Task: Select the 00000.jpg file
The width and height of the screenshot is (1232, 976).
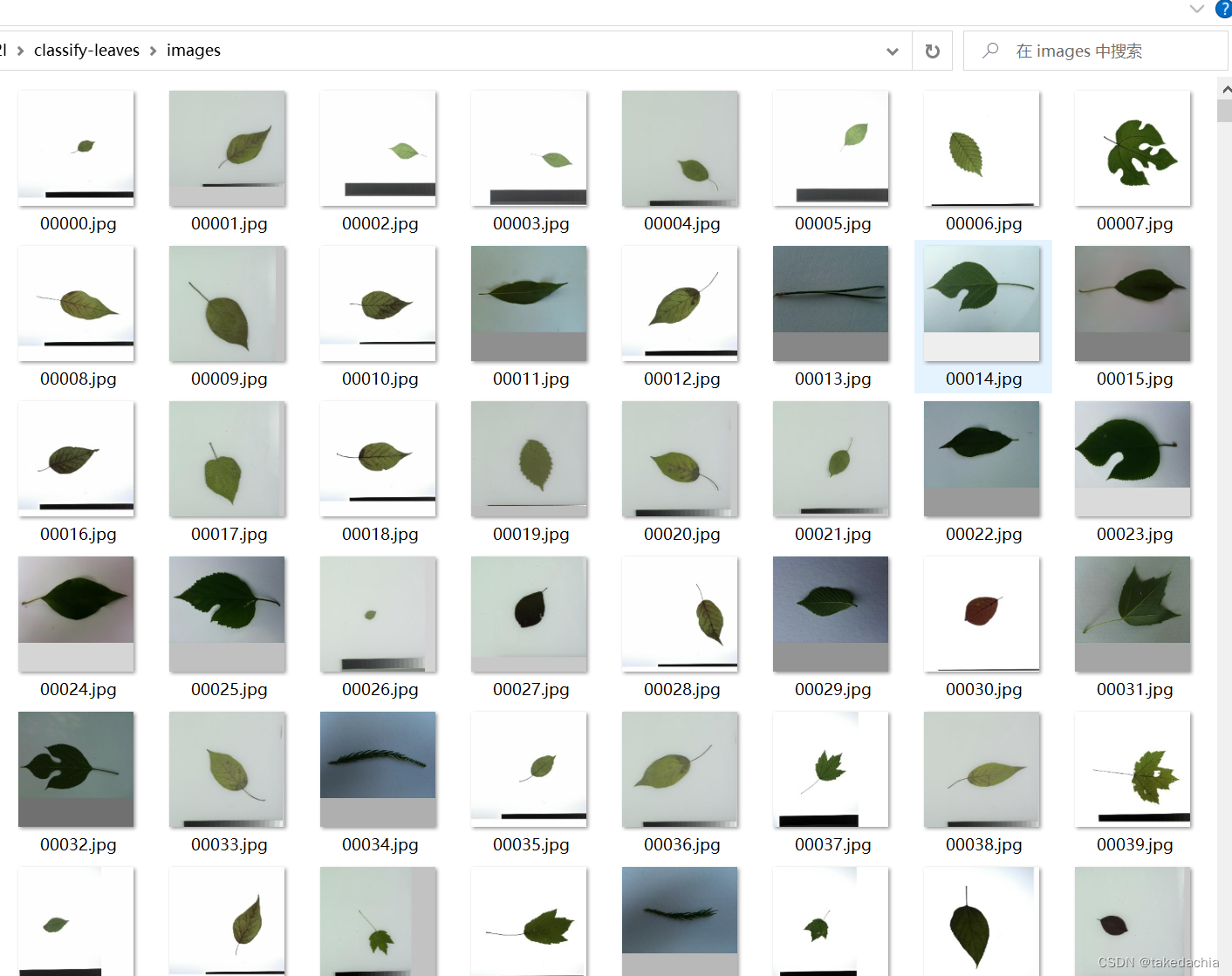Action: 76,148
